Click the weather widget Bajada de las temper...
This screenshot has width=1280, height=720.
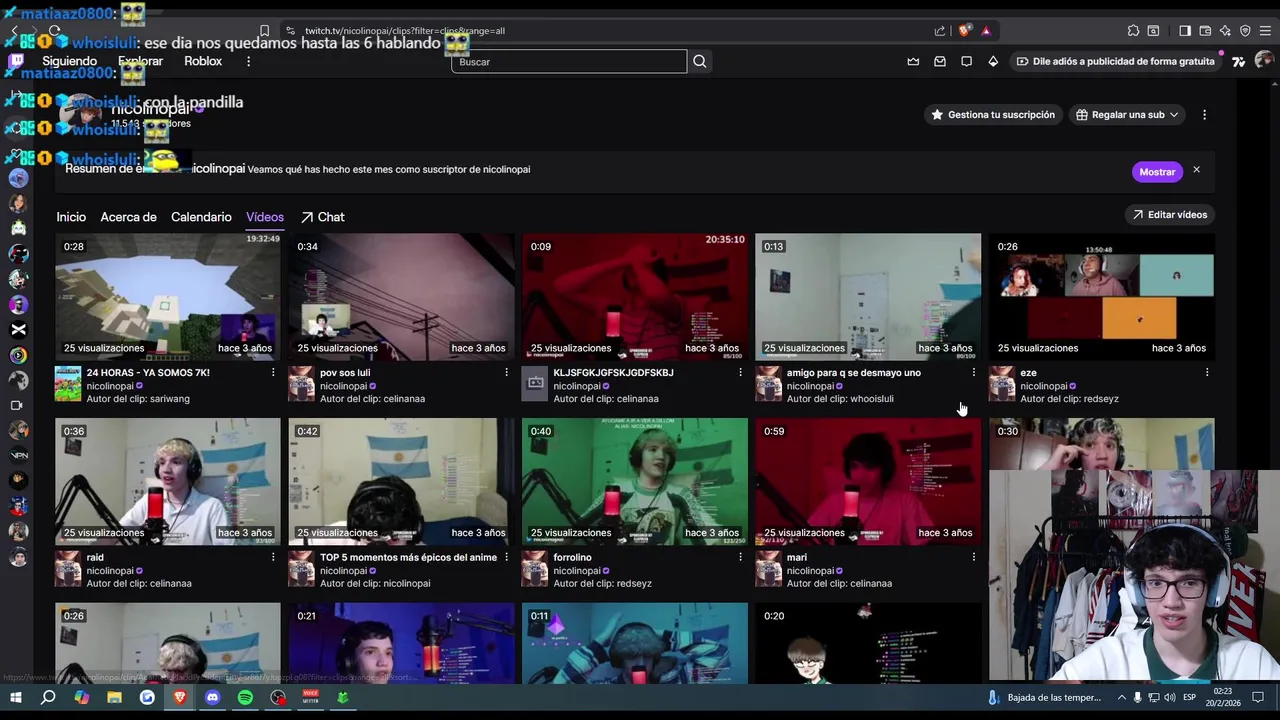pos(1045,697)
